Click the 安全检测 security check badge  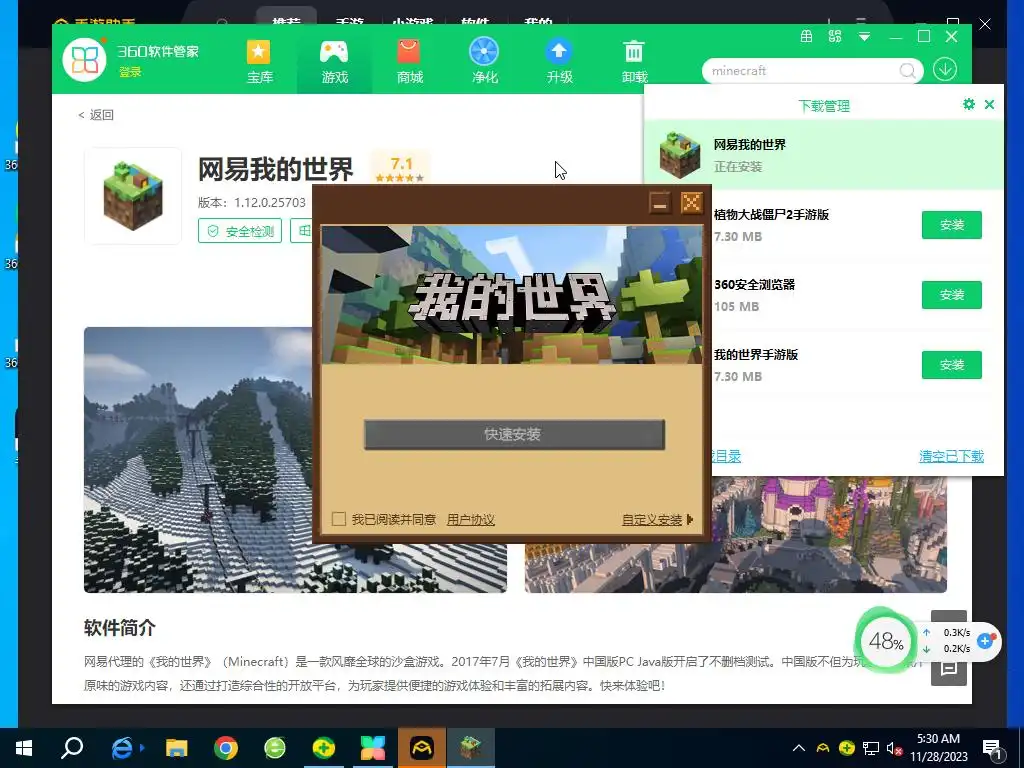tap(240, 231)
